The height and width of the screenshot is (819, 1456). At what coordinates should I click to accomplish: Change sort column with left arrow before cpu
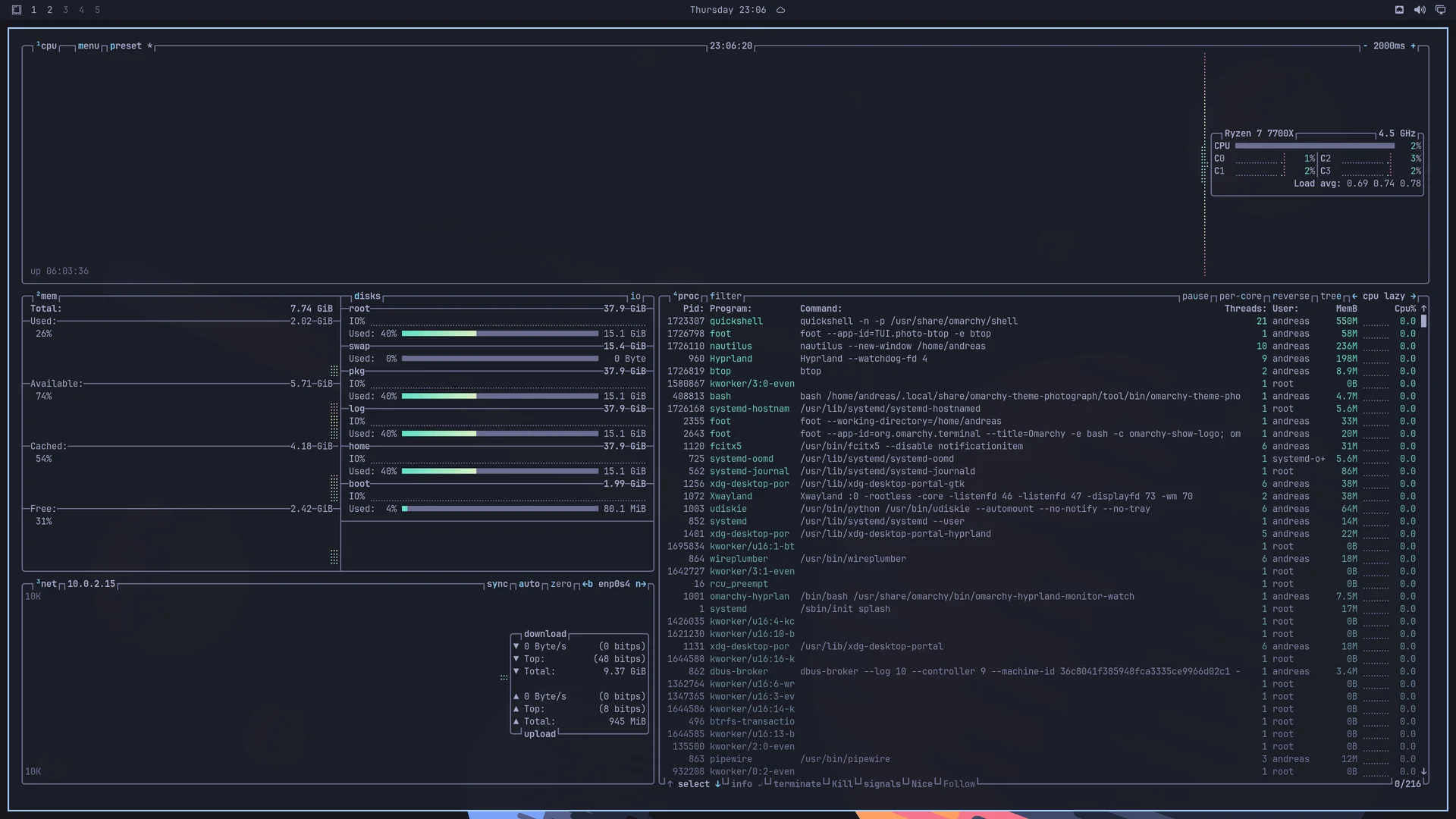[1354, 297]
